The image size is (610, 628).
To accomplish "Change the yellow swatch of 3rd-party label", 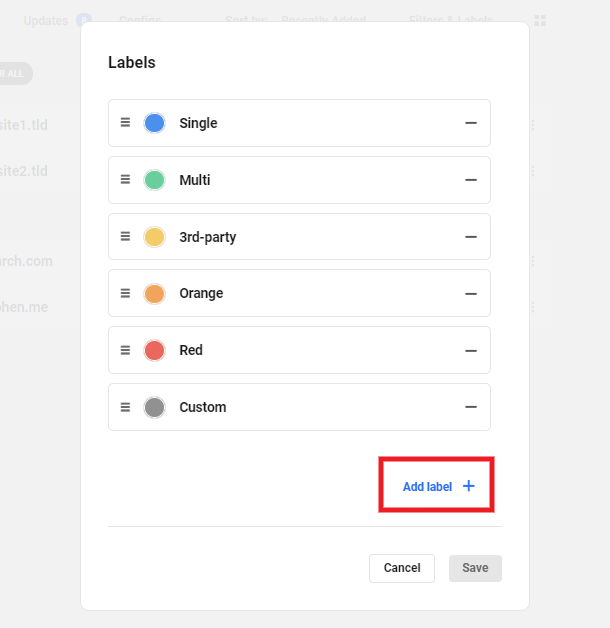I will tap(154, 237).
